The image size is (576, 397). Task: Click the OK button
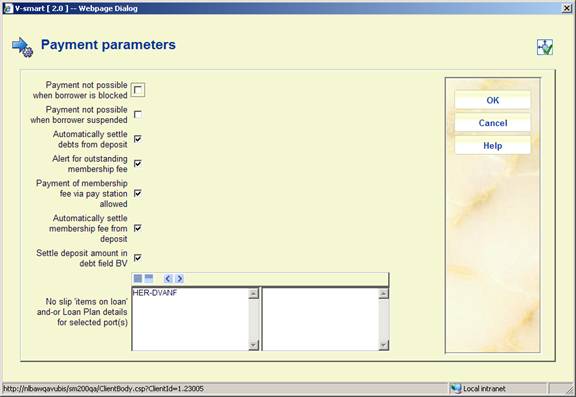[x=493, y=100]
